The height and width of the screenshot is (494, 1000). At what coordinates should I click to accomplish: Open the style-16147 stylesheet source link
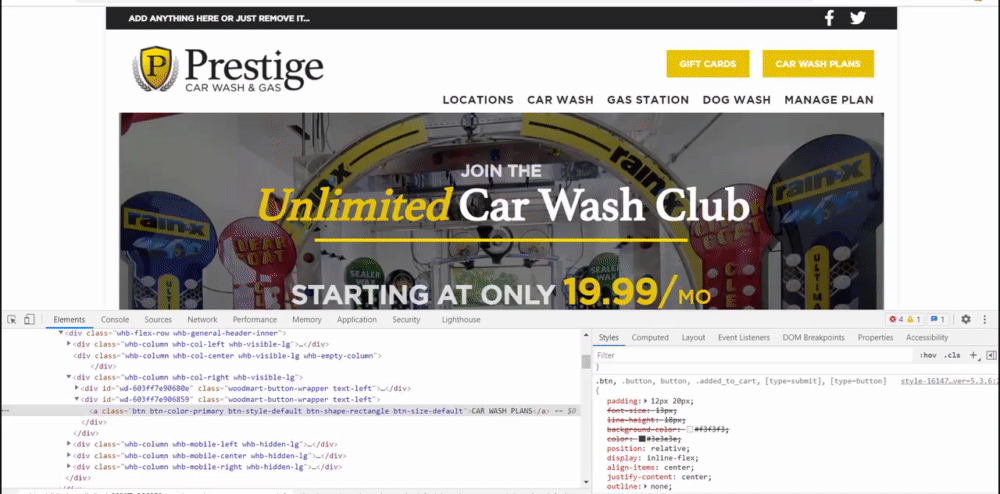click(948, 381)
